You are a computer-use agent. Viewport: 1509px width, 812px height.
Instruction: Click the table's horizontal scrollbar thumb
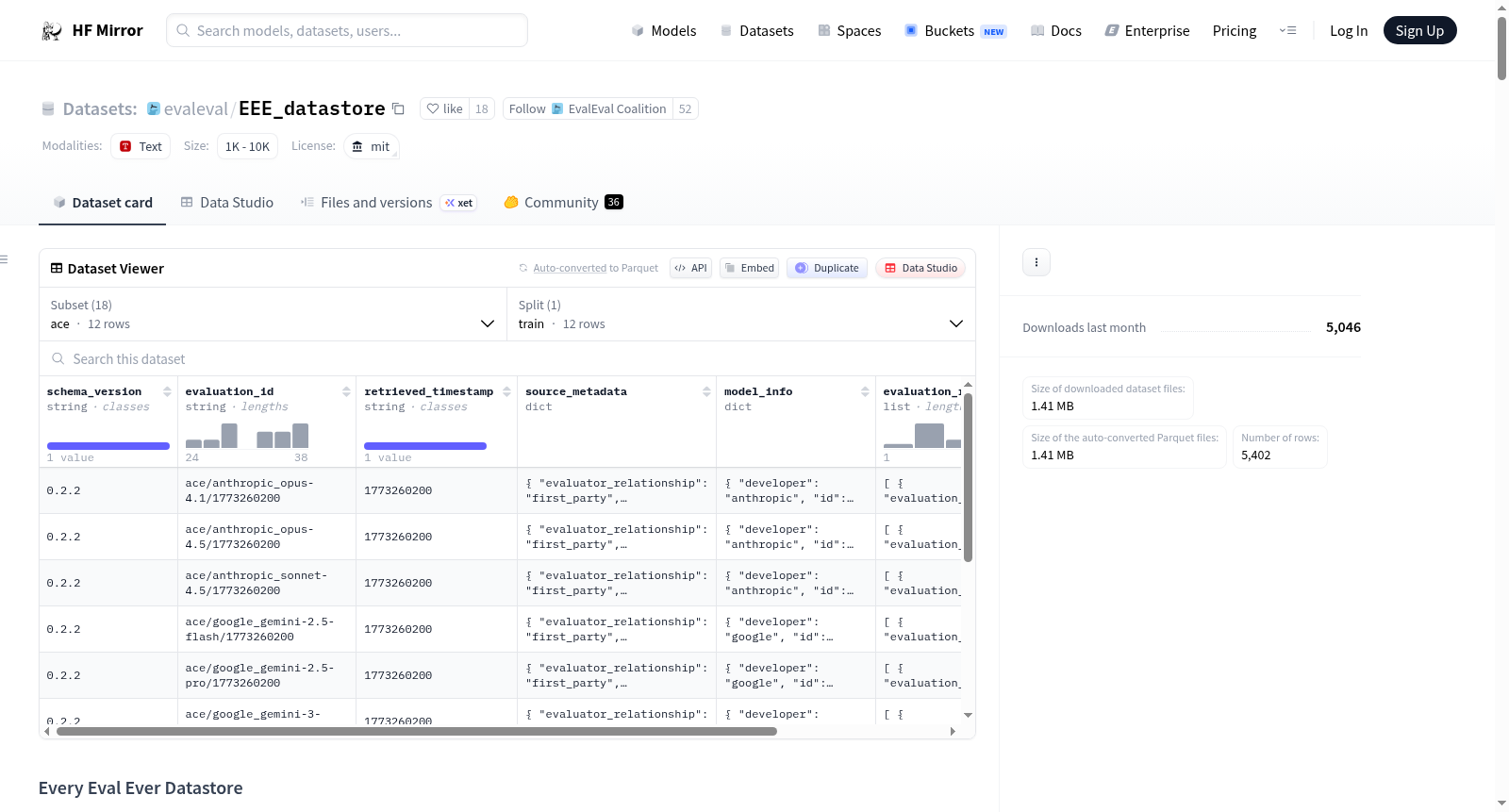416,731
